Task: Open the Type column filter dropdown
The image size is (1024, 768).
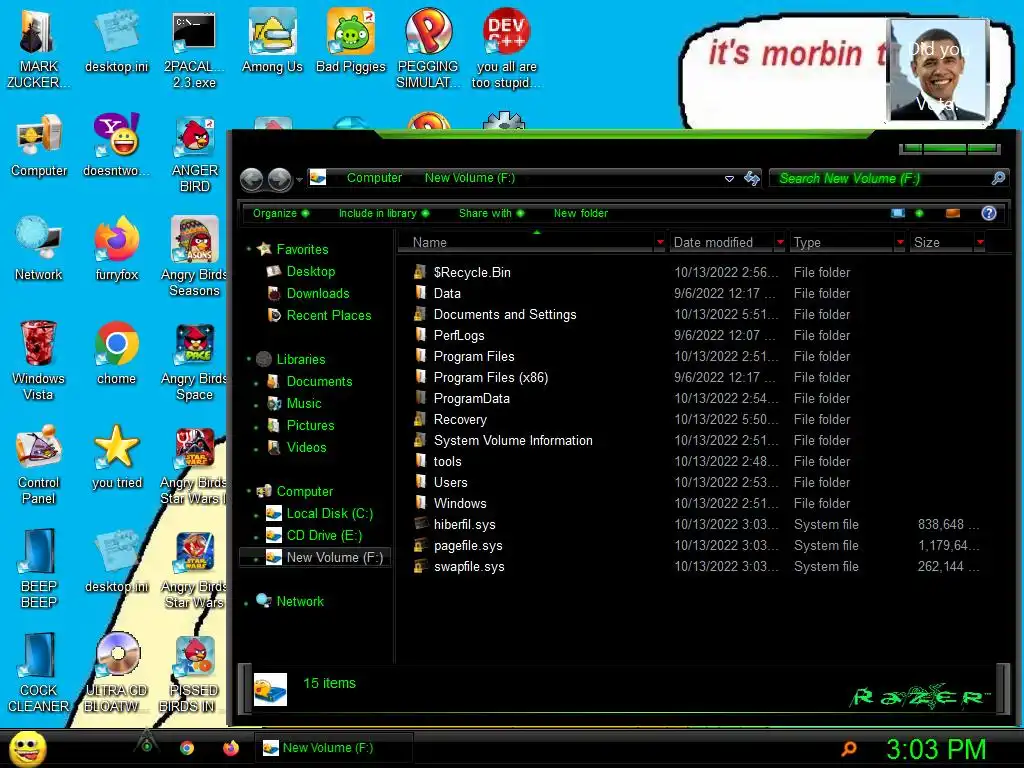Action: tap(900, 242)
